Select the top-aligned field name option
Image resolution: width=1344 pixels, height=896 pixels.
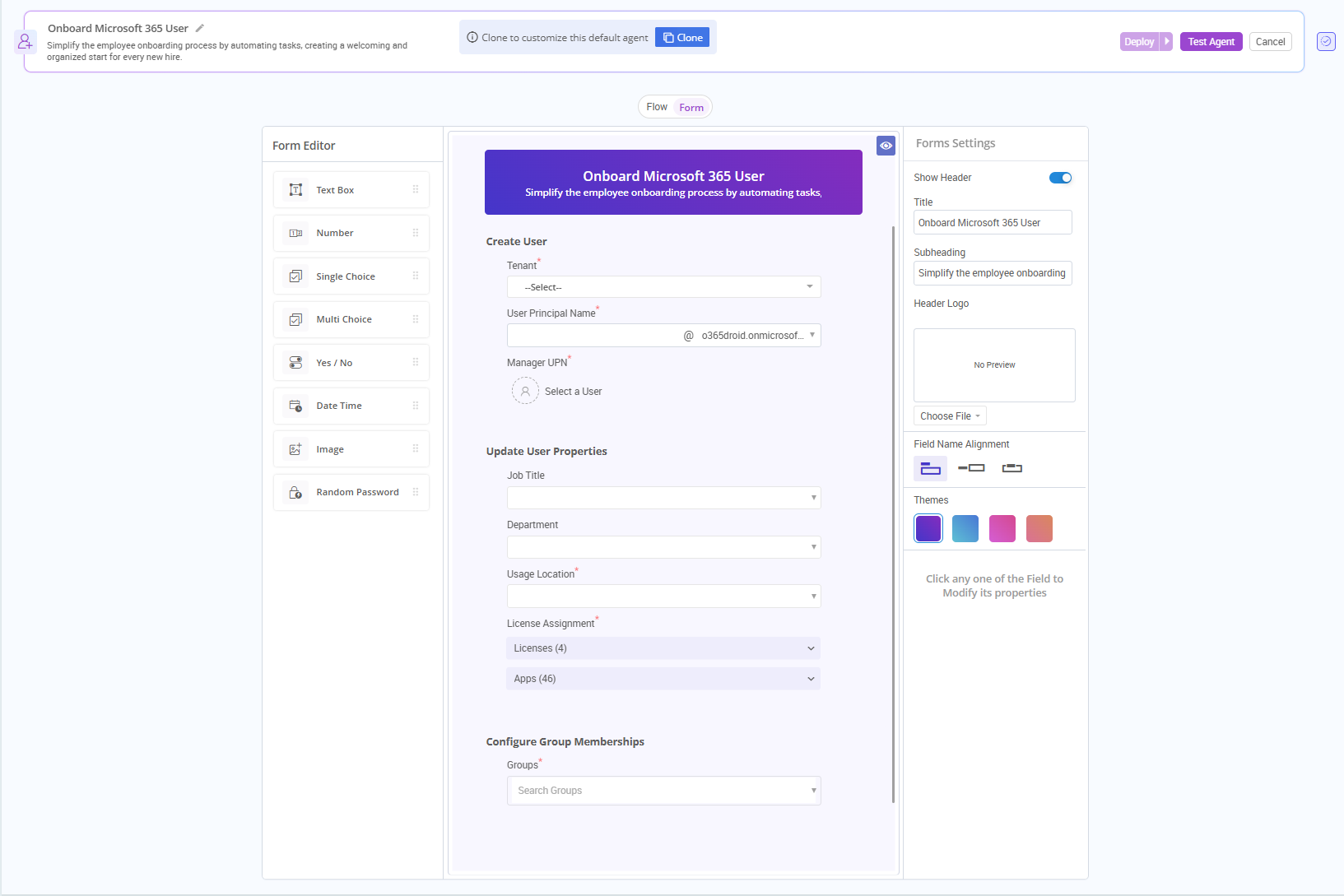pyautogui.click(x=930, y=468)
